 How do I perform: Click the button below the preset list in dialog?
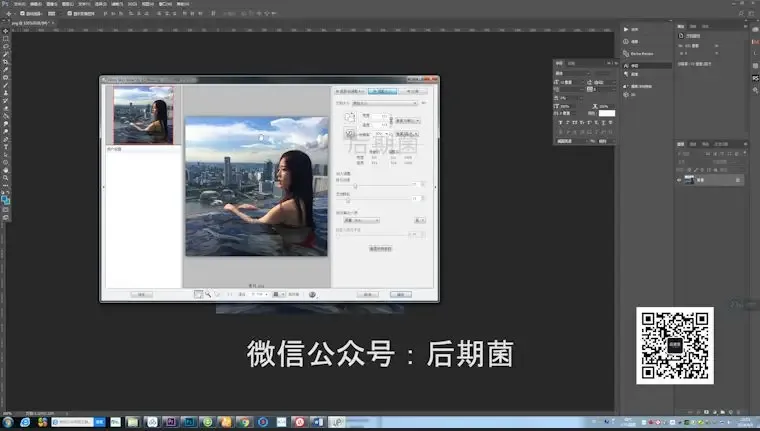point(142,294)
